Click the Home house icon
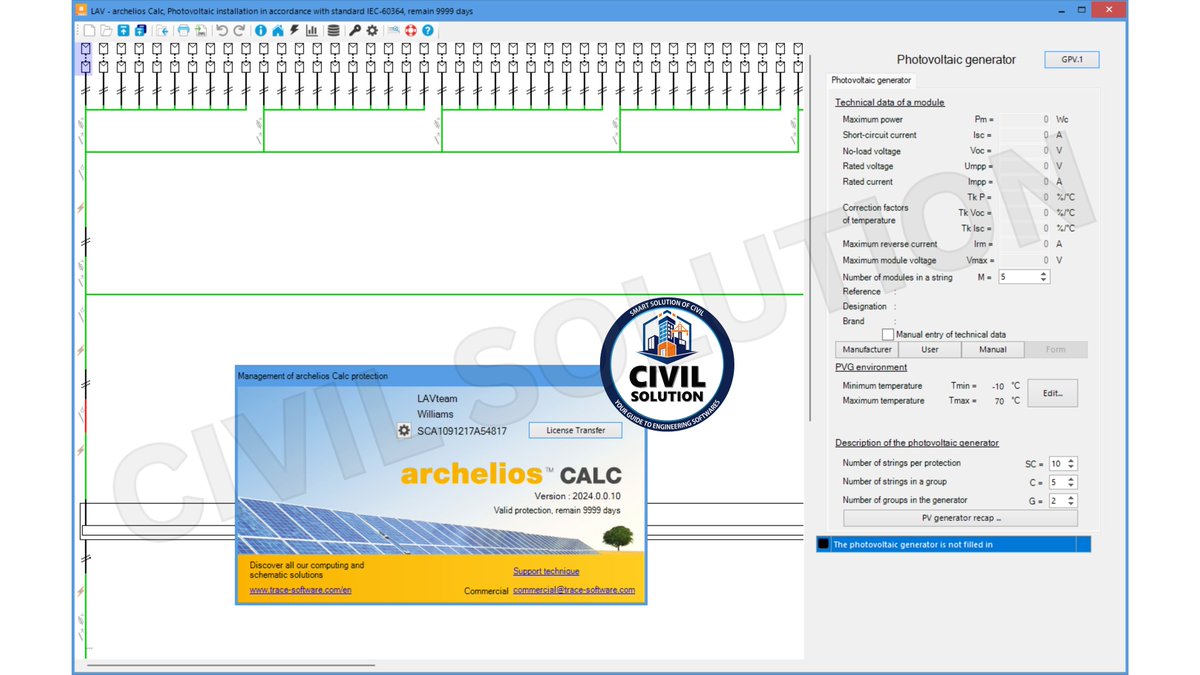This screenshot has width=1200, height=675. click(x=278, y=31)
